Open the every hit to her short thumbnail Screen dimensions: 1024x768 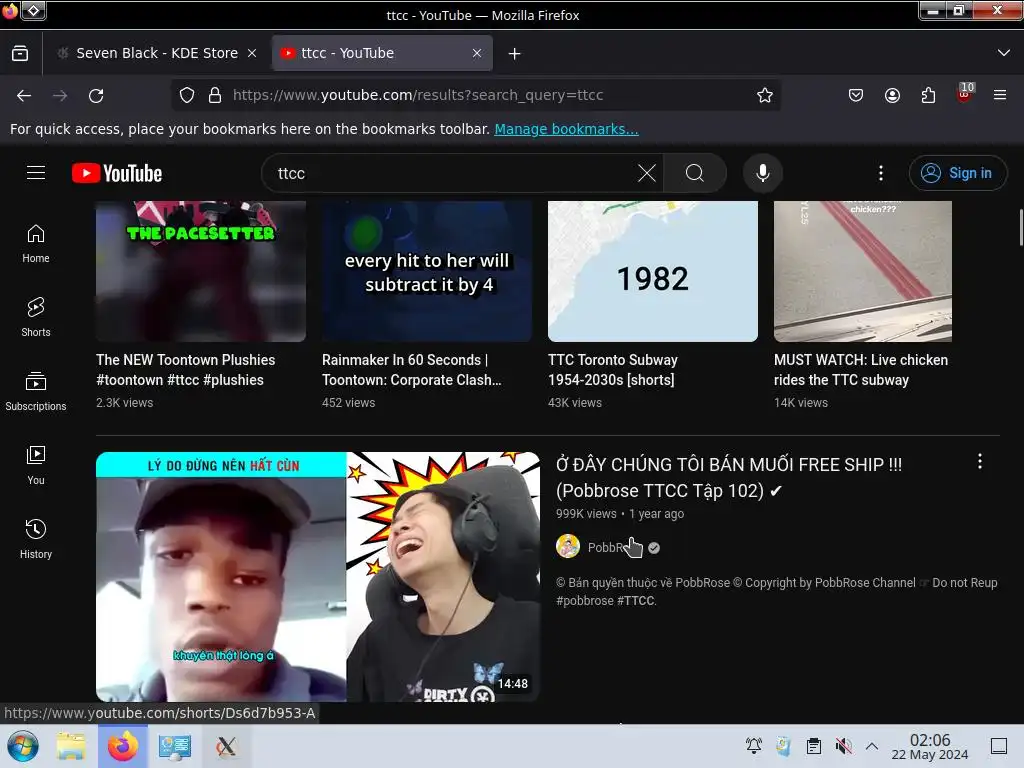(x=426, y=271)
